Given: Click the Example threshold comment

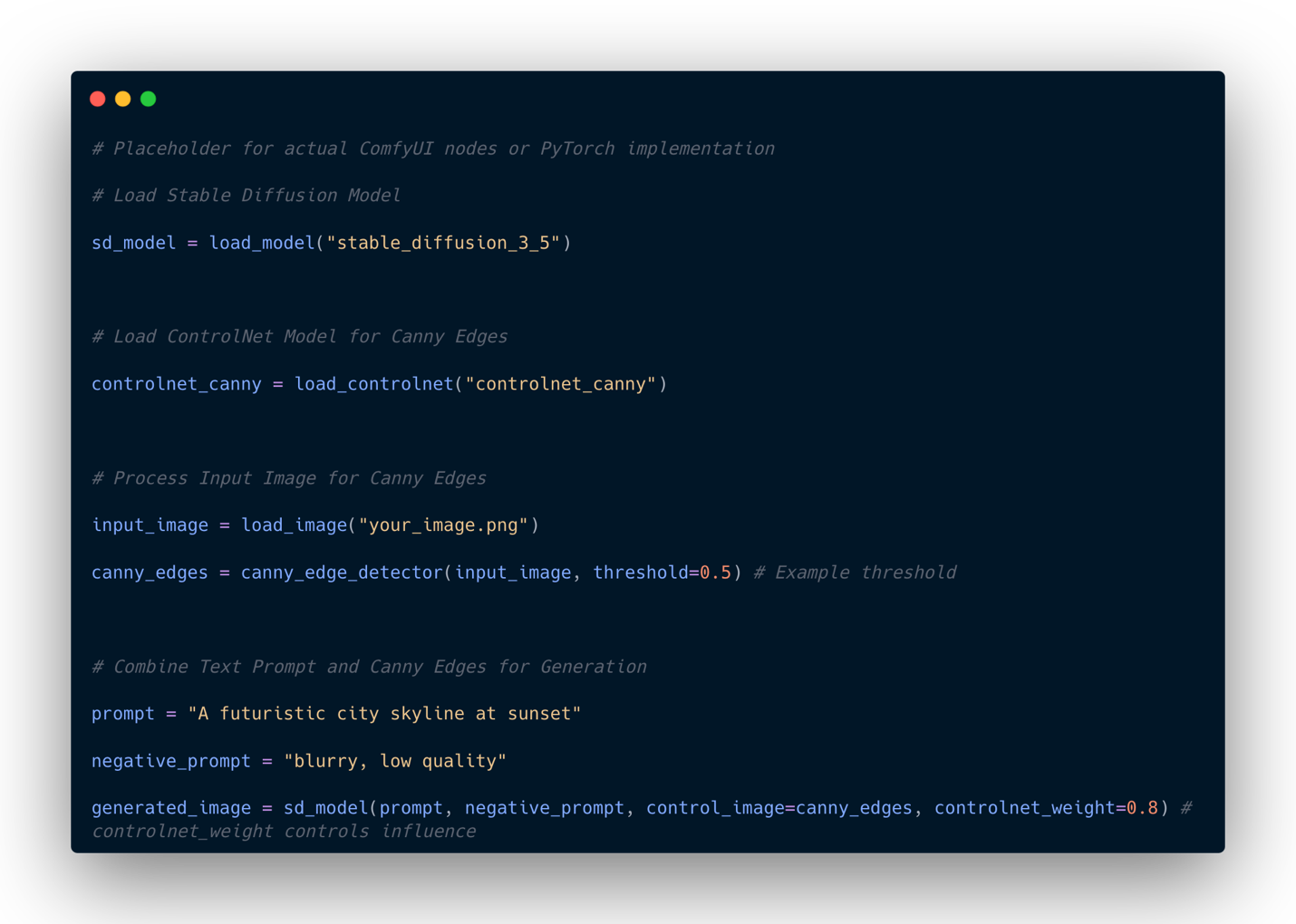Looking at the screenshot, I should click(855, 573).
